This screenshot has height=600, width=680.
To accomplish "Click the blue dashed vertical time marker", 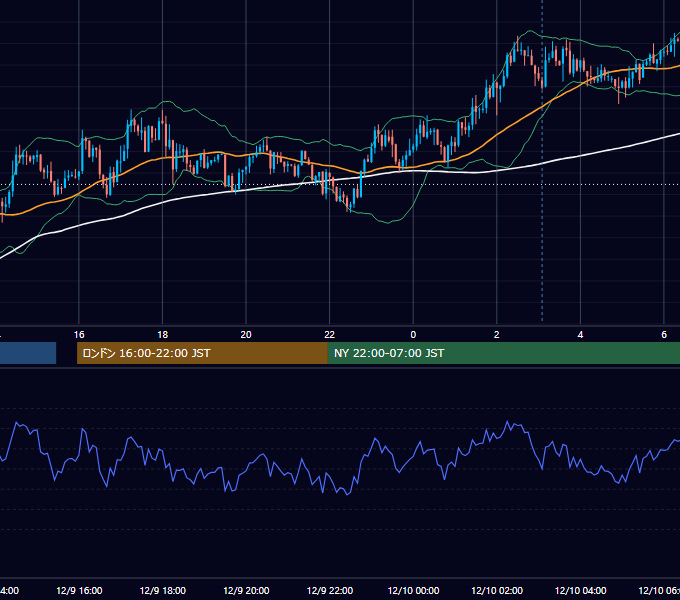I will coord(542,161).
